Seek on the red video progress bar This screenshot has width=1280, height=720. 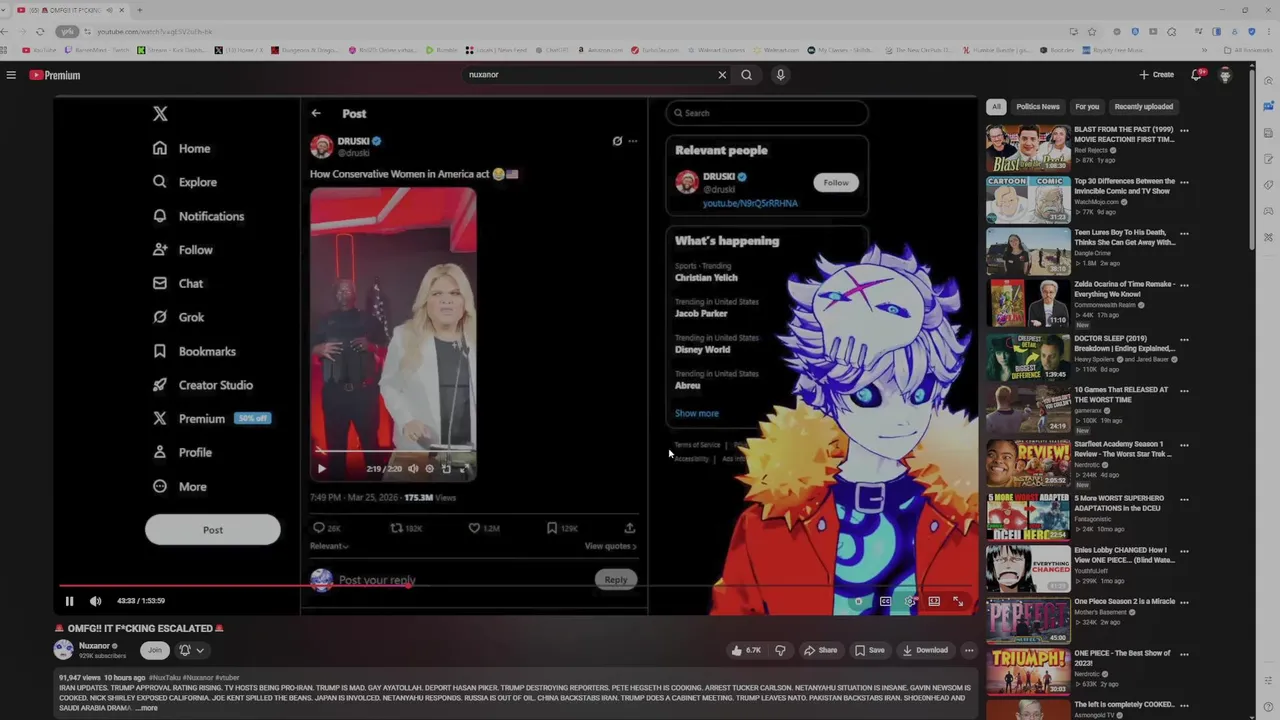(515, 586)
